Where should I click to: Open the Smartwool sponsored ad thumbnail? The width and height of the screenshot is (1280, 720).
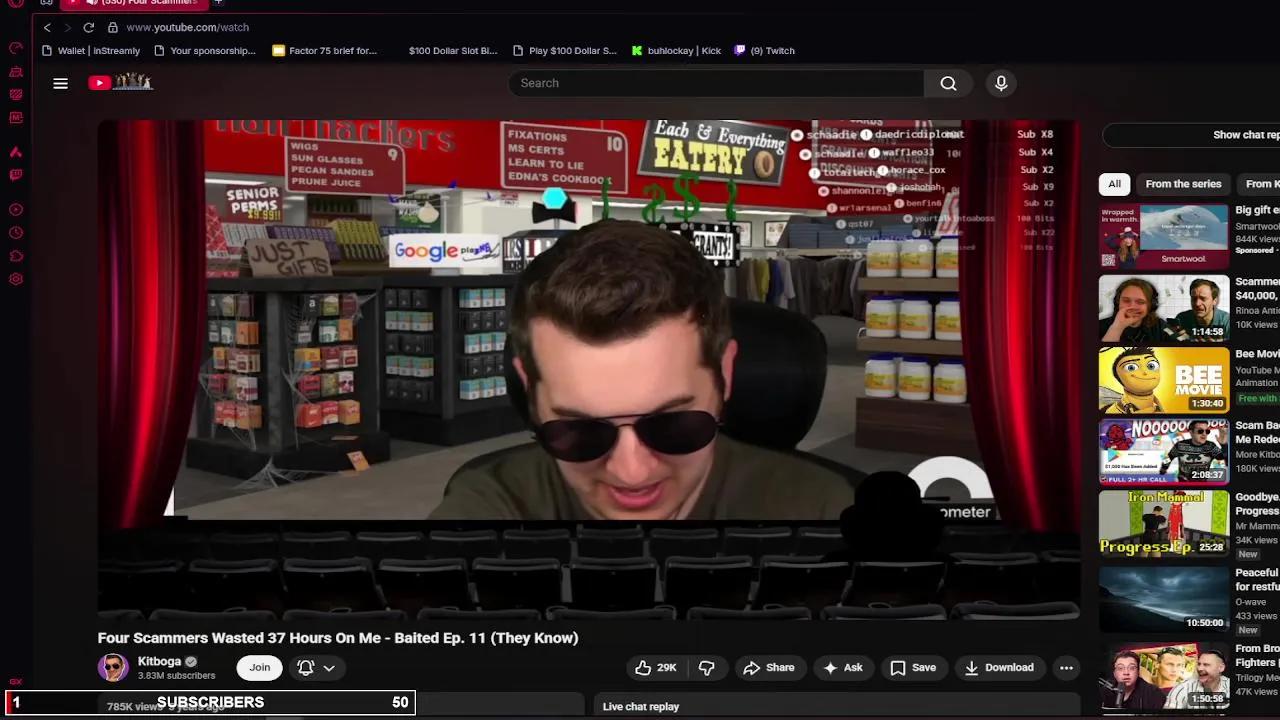[x=1164, y=236]
